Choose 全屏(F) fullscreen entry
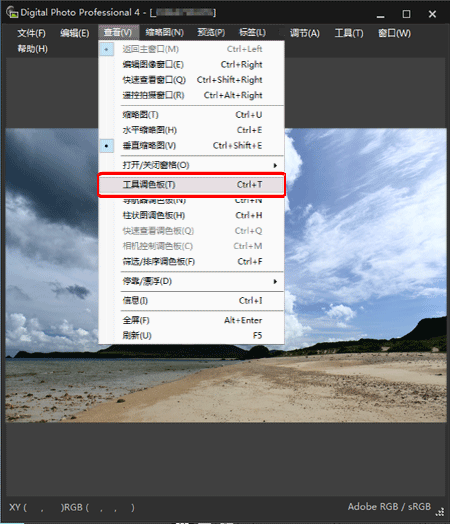 [191, 320]
